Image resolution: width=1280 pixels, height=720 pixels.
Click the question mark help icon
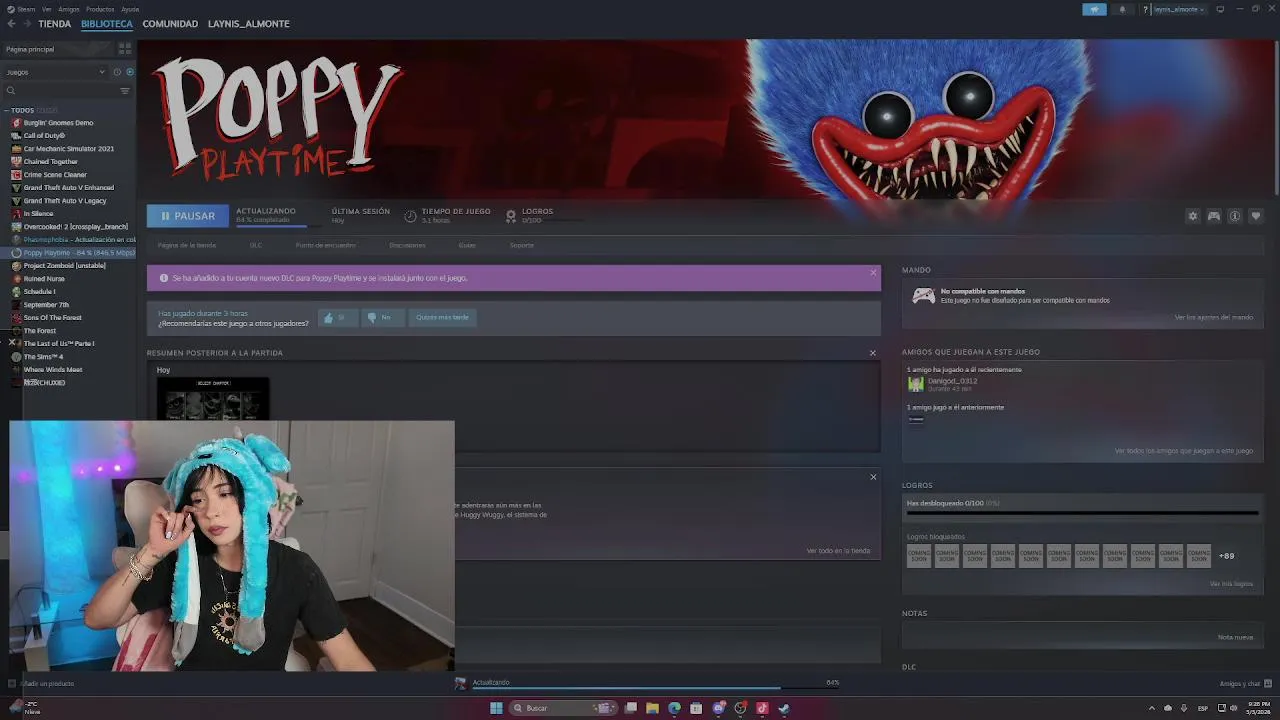tap(1145, 9)
